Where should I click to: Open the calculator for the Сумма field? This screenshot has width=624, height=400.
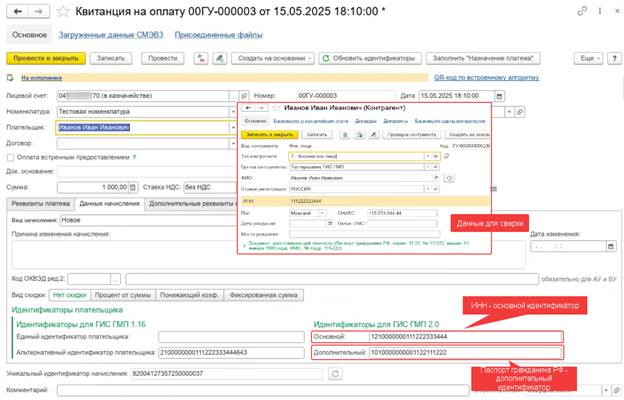tap(133, 187)
